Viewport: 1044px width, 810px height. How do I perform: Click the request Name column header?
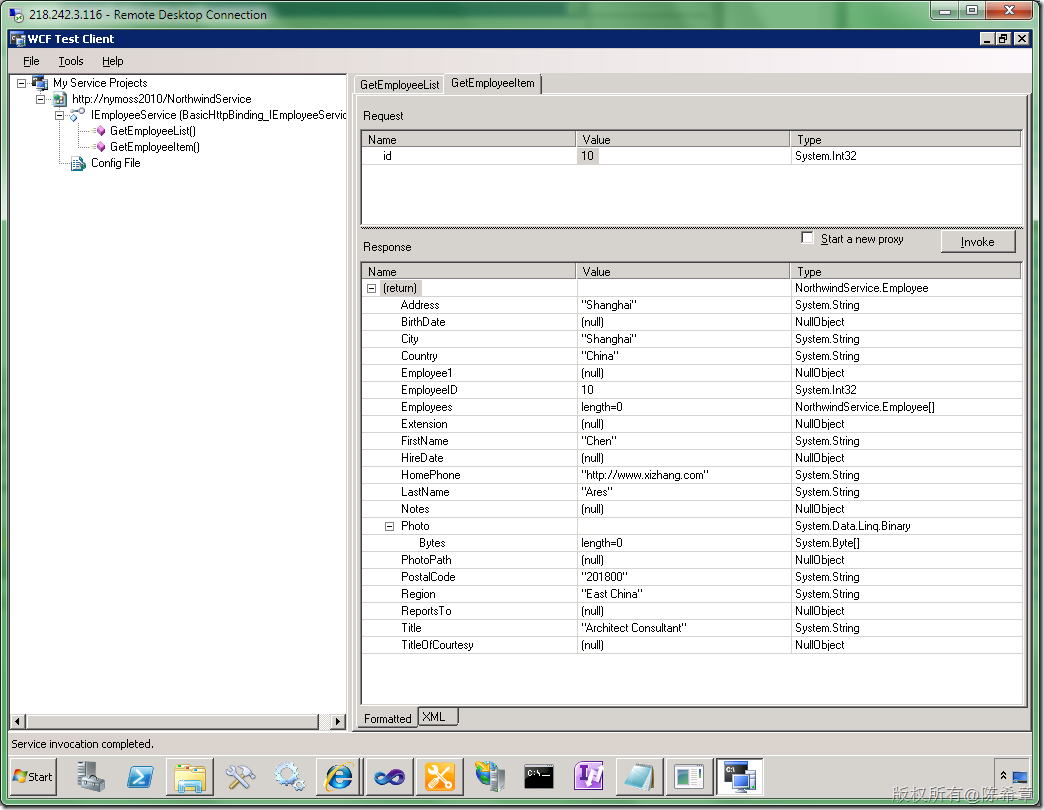469,139
